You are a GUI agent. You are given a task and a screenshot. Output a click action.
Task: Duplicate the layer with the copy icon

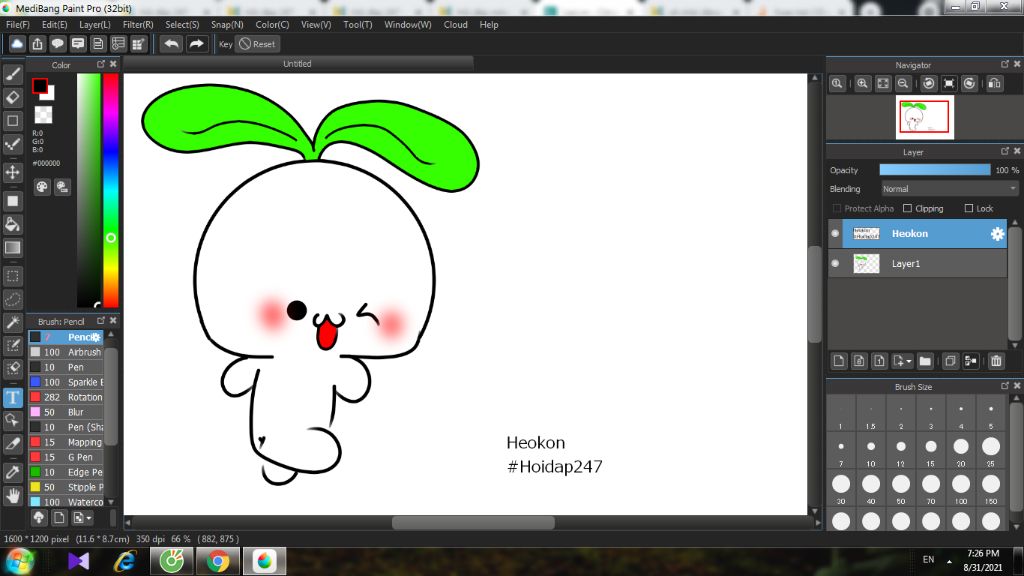pos(950,361)
